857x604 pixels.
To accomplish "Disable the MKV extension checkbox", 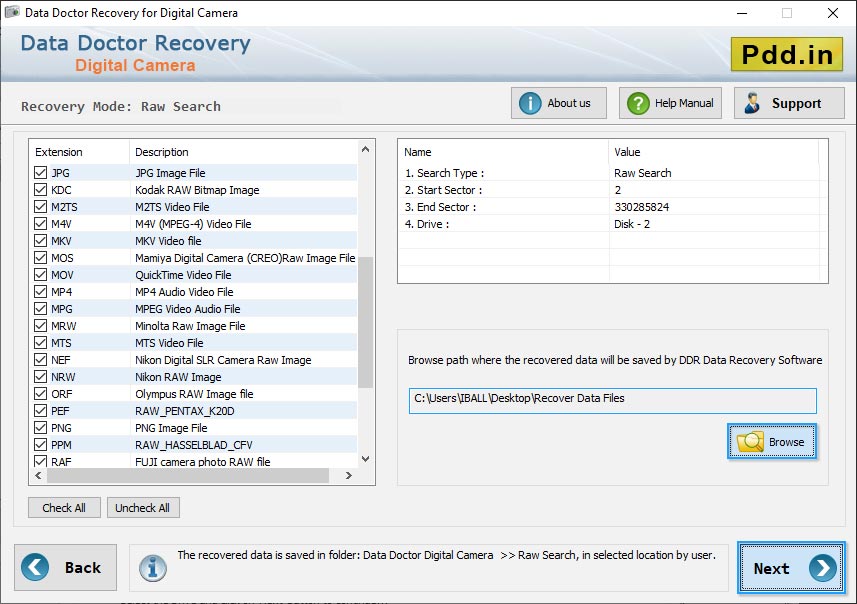I will (40, 241).
